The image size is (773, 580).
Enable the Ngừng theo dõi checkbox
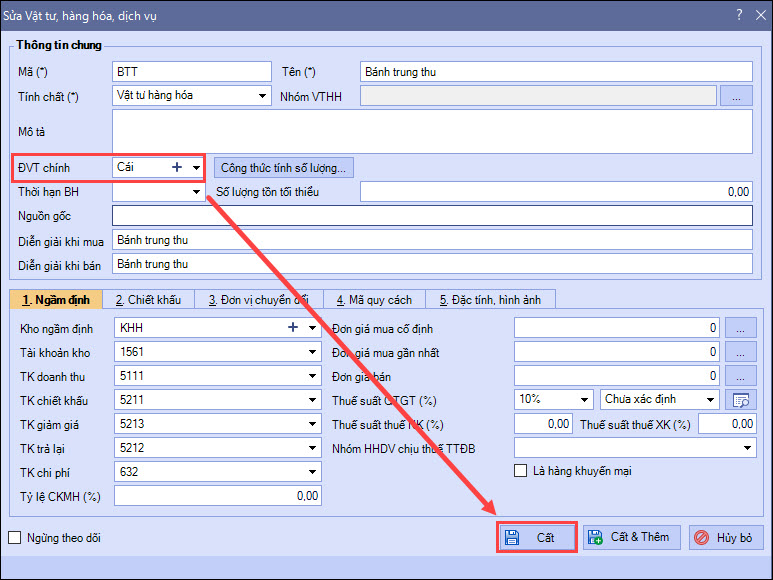[15, 538]
